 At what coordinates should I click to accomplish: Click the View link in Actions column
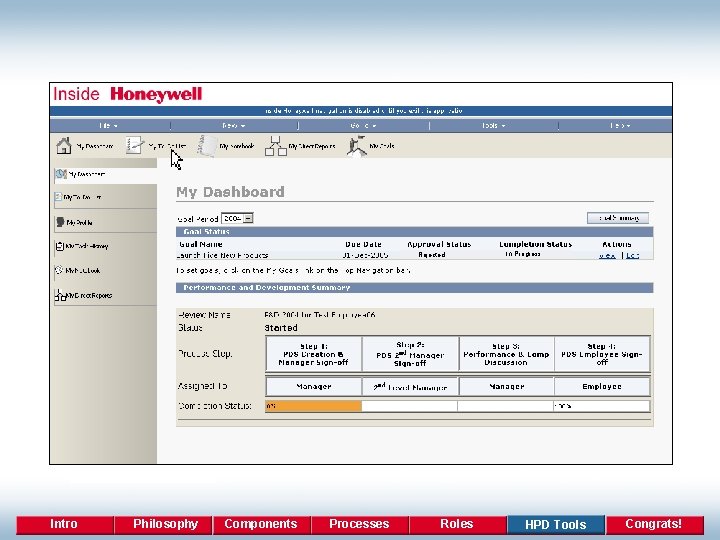[607, 255]
